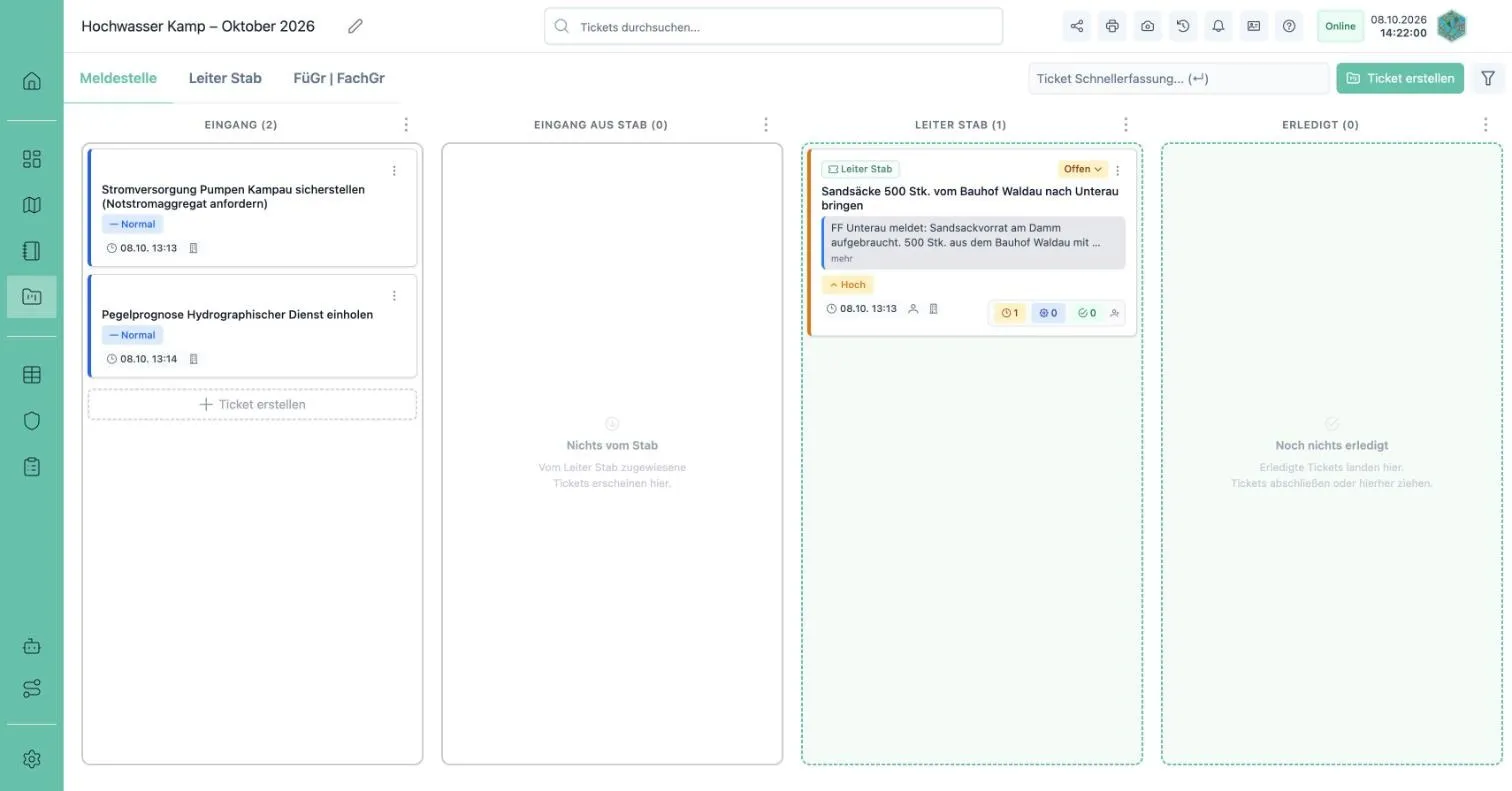Open Eingang column options menu
The height and width of the screenshot is (791, 1512).
tap(406, 125)
